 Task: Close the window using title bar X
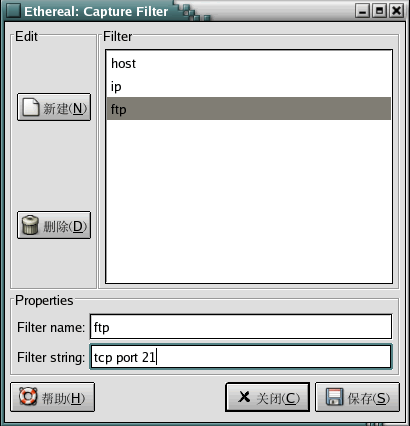click(396, 11)
